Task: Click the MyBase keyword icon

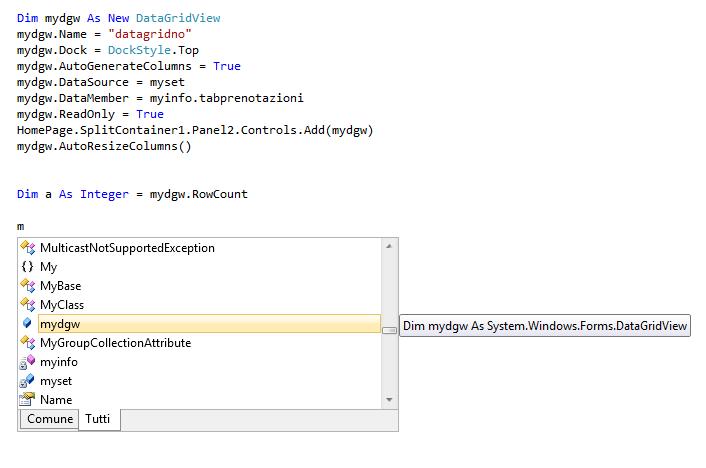Action: click(27, 286)
